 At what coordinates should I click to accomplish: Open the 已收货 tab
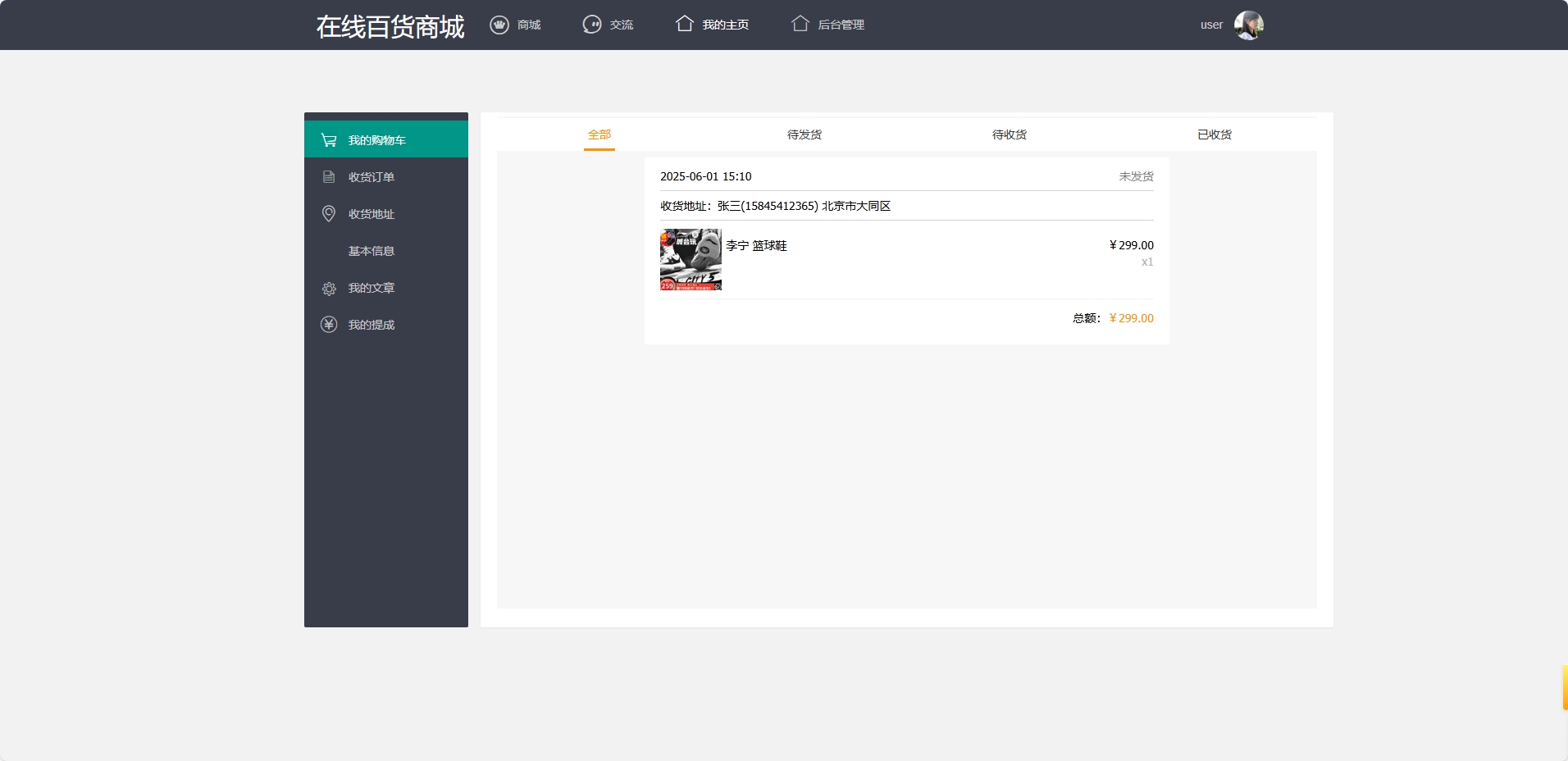1214,134
